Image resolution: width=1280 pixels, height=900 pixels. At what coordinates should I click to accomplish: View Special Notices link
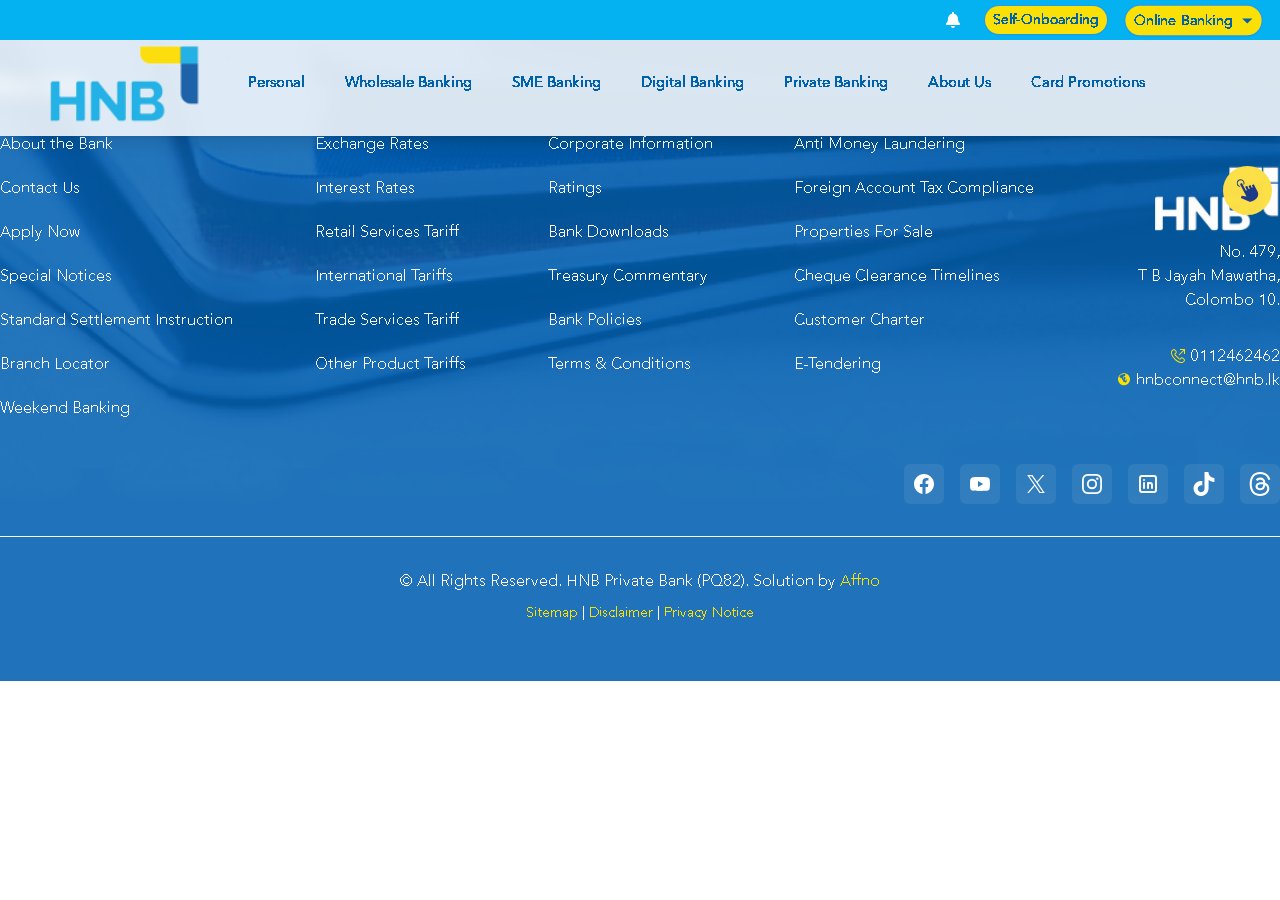coord(56,276)
